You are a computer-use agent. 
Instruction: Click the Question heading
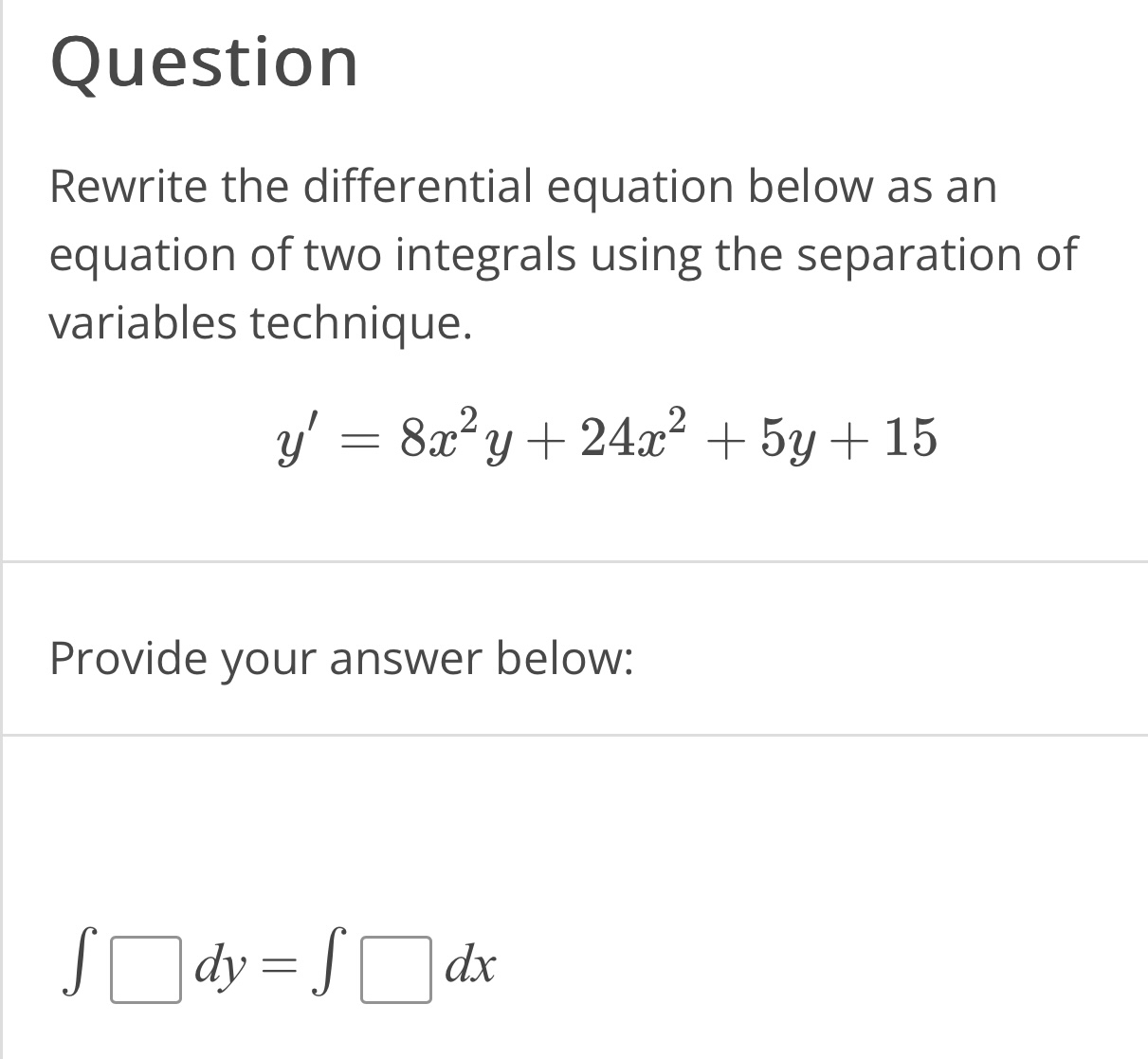coord(205,64)
